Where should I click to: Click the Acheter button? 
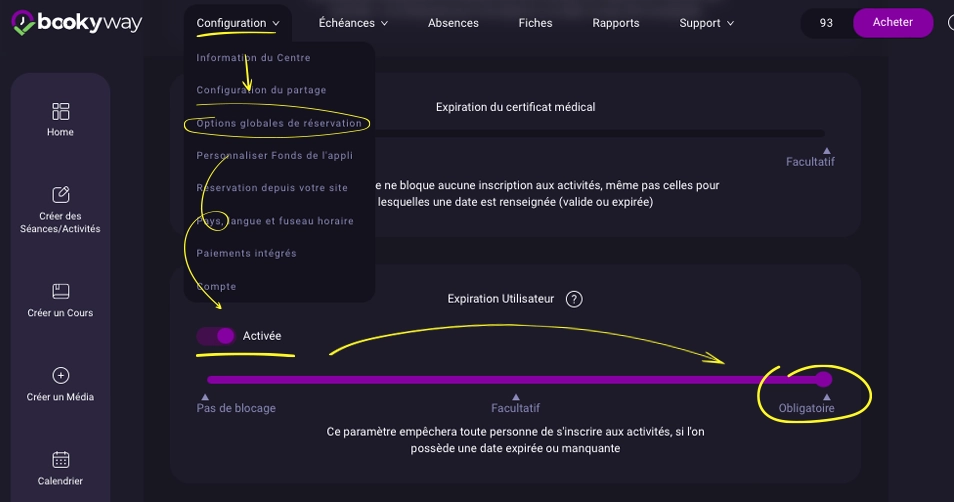[x=892, y=23]
